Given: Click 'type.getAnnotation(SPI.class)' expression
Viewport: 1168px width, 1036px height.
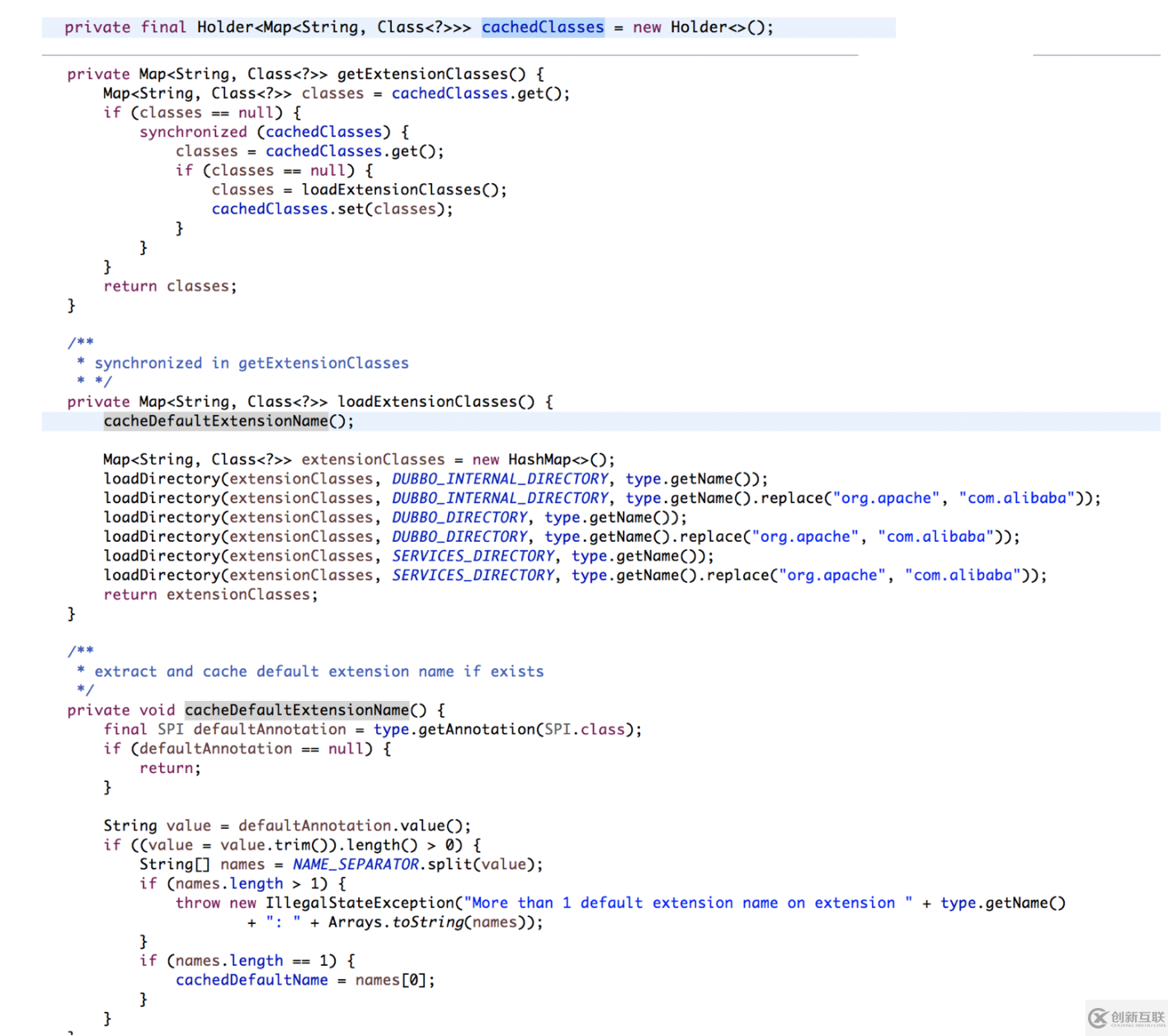Looking at the screenshot, I should [x=503, y=729].
